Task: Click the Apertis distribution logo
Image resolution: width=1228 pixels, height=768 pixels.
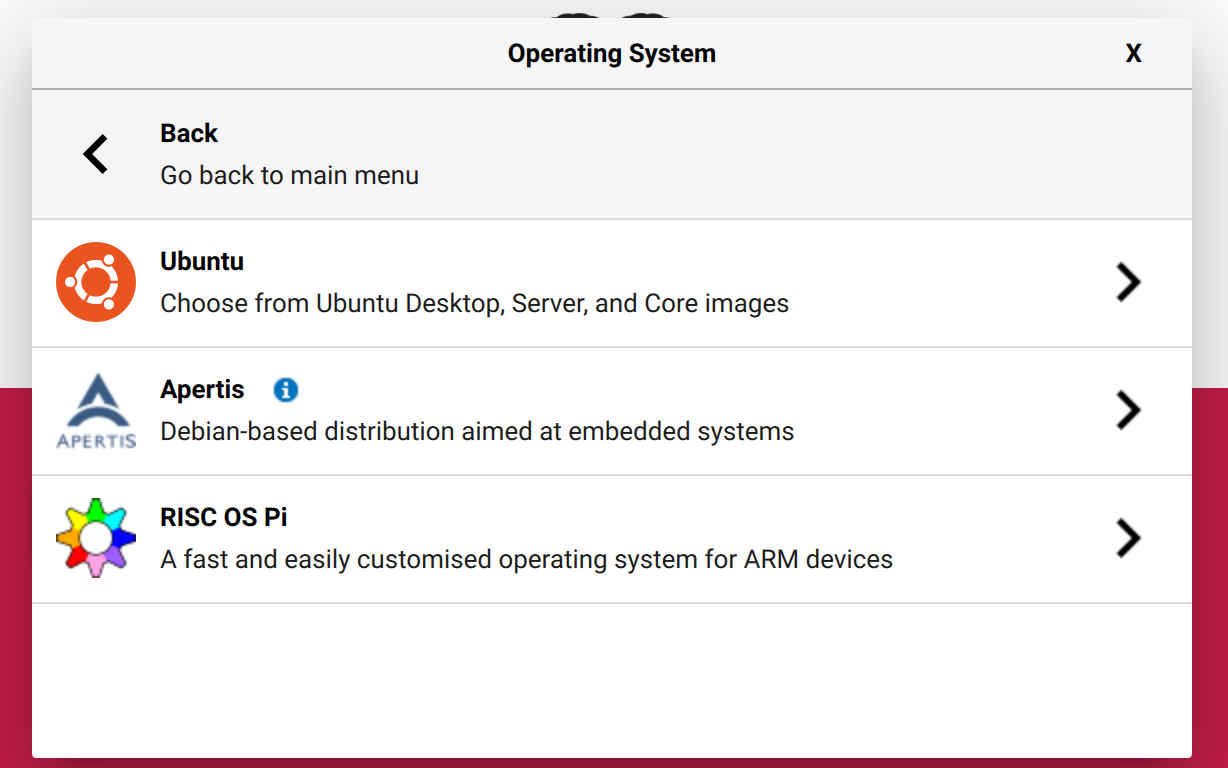Action: coord(96,410)
